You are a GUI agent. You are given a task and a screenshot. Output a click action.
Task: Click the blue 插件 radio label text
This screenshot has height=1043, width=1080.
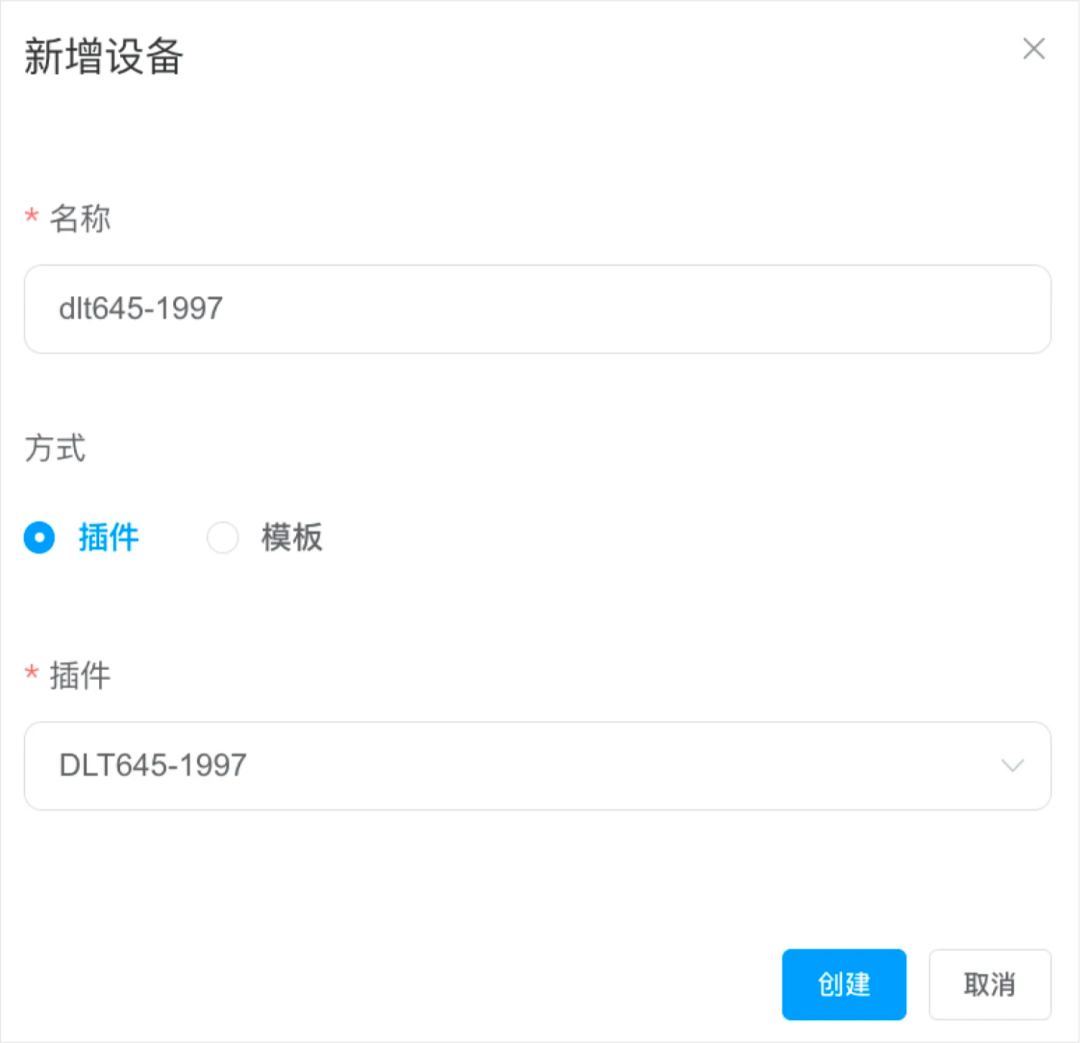tap(108, 538)
